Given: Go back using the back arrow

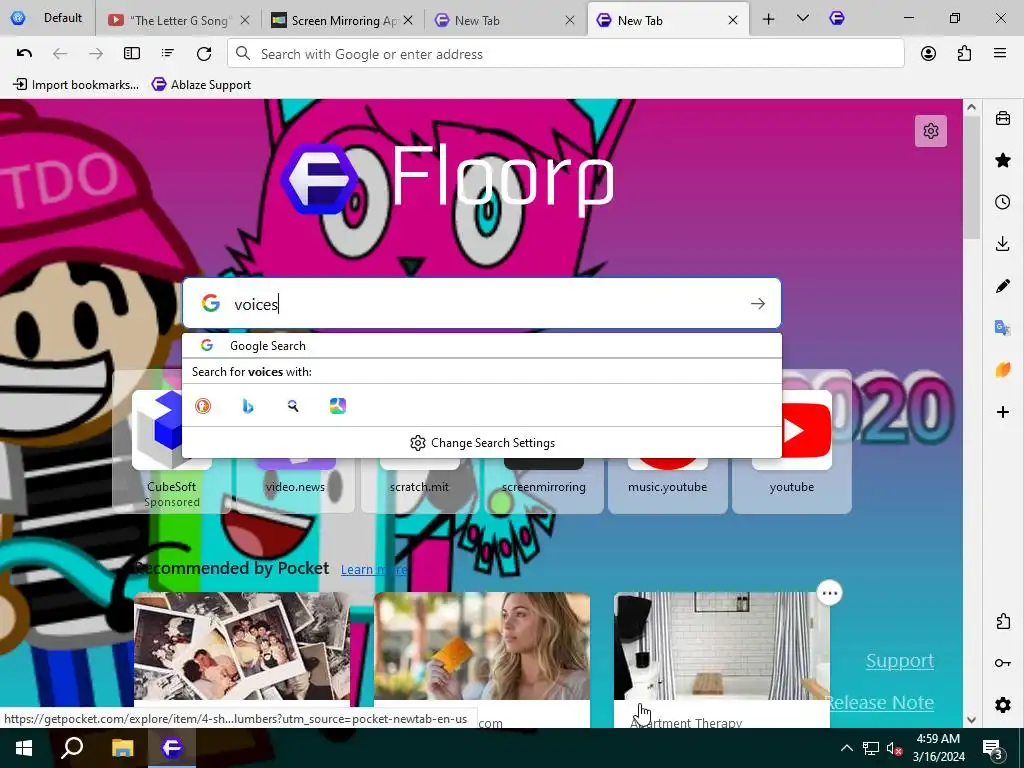Looking at the screenshot, I should [x=60, y=54].
